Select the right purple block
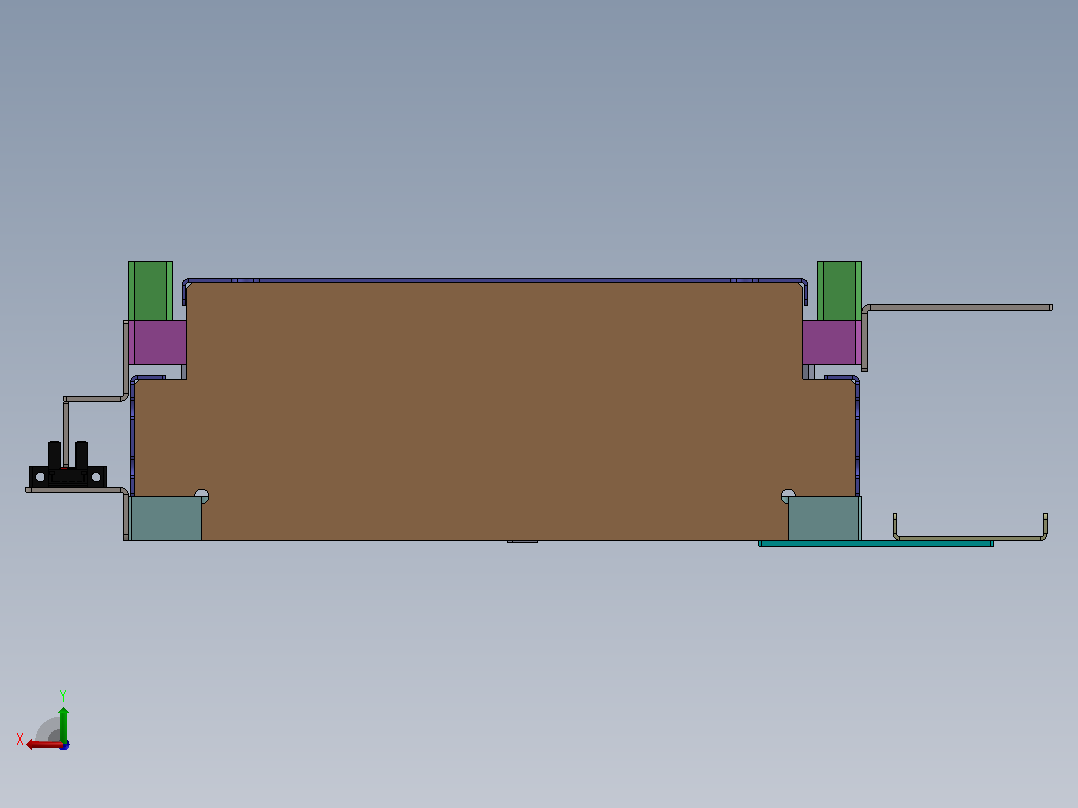1078x808 pixels. tap(832, 342)
